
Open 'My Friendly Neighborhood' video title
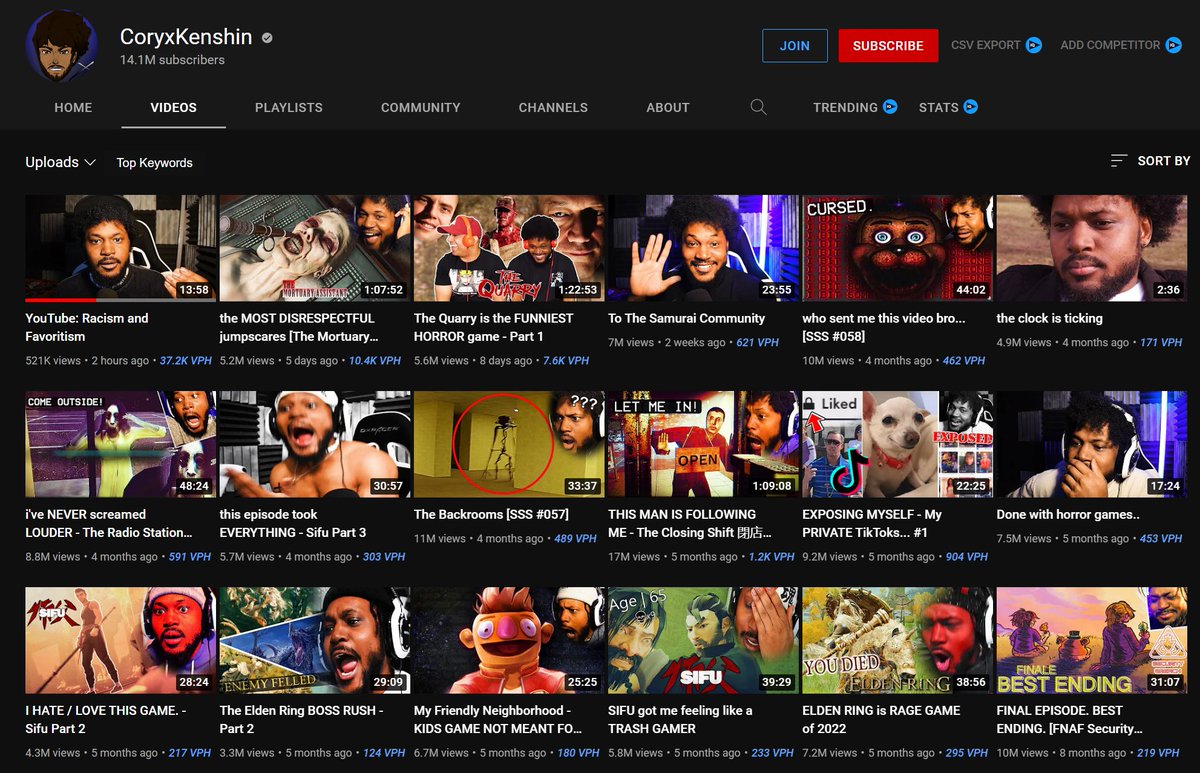click(498, 719)
